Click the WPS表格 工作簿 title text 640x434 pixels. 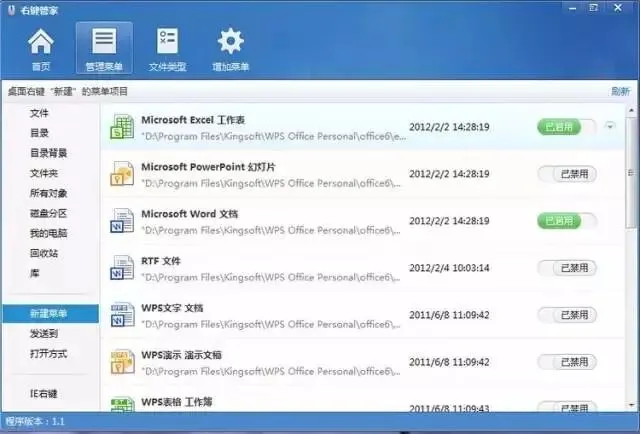point(177,402)
